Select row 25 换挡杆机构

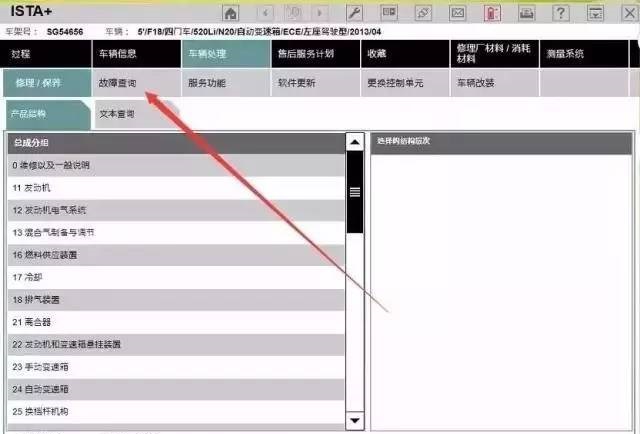pos(176,412)
